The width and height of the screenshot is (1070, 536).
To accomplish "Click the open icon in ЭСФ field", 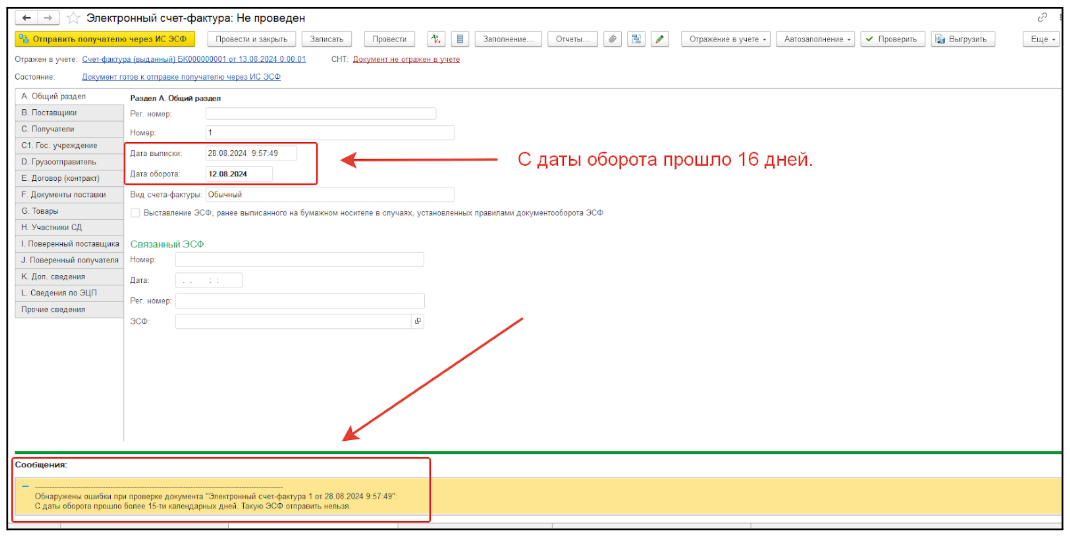I will (418, 322).
